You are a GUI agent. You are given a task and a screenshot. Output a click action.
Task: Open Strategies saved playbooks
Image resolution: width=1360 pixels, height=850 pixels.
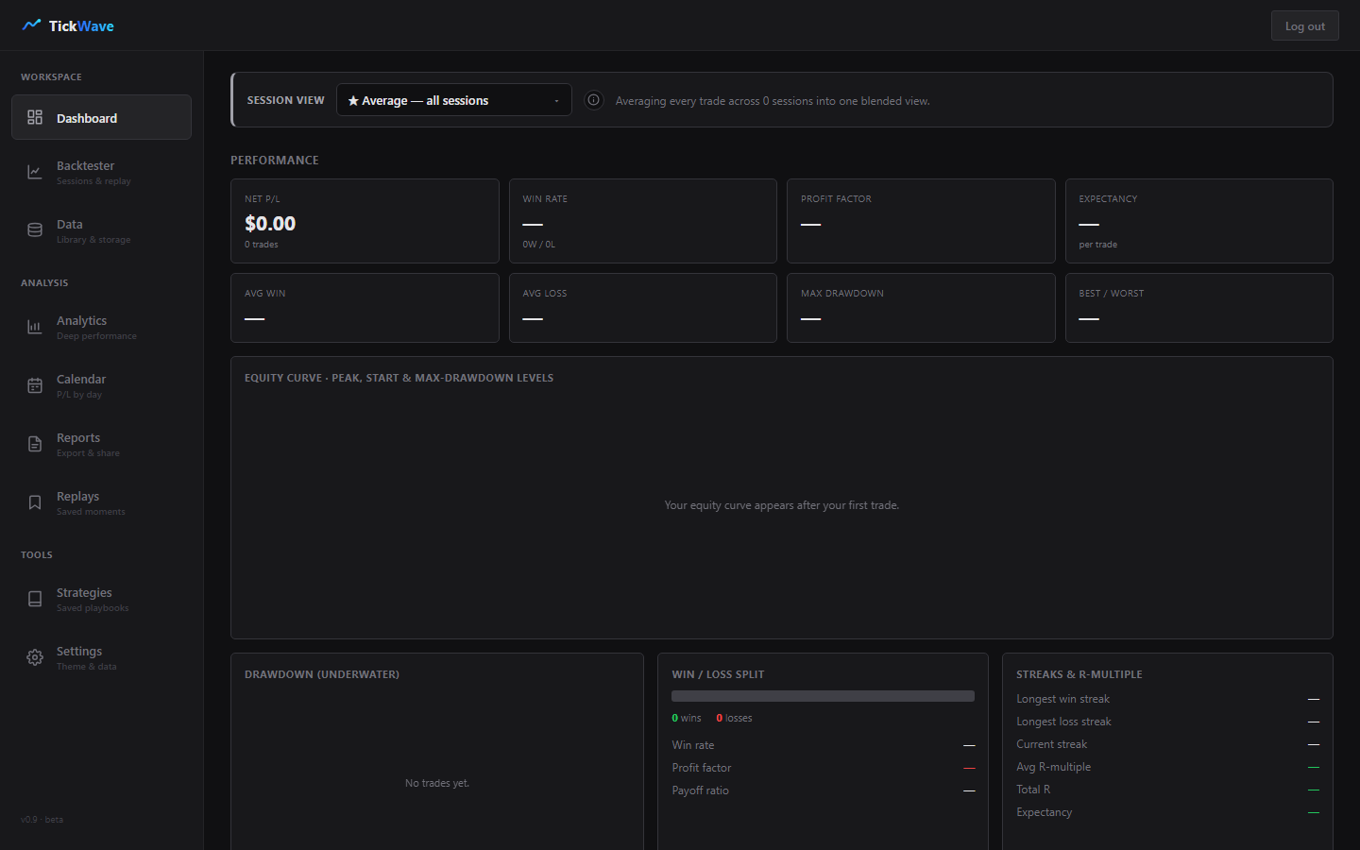tap(101, 599)
